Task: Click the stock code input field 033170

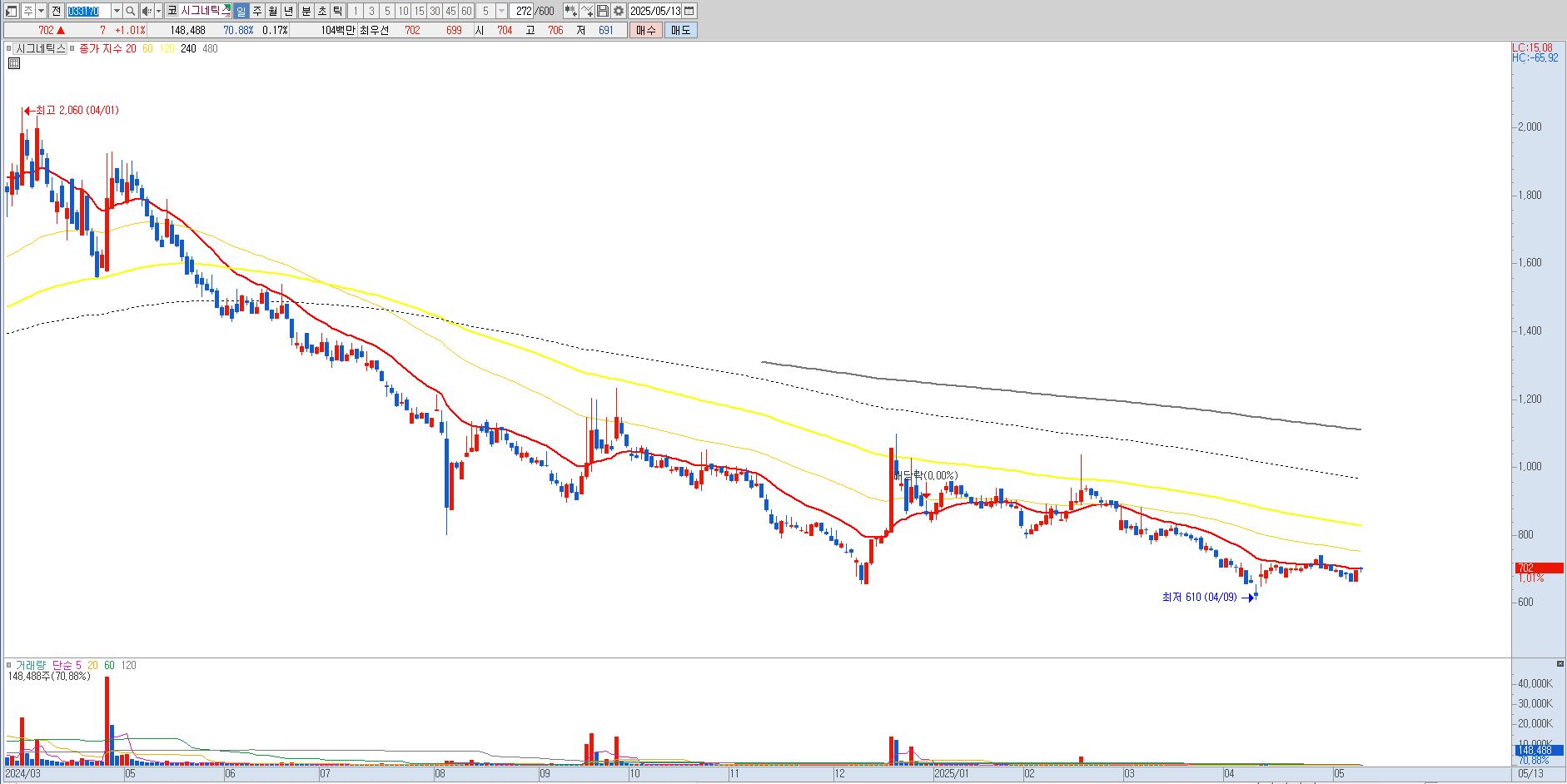Action: 88,11
